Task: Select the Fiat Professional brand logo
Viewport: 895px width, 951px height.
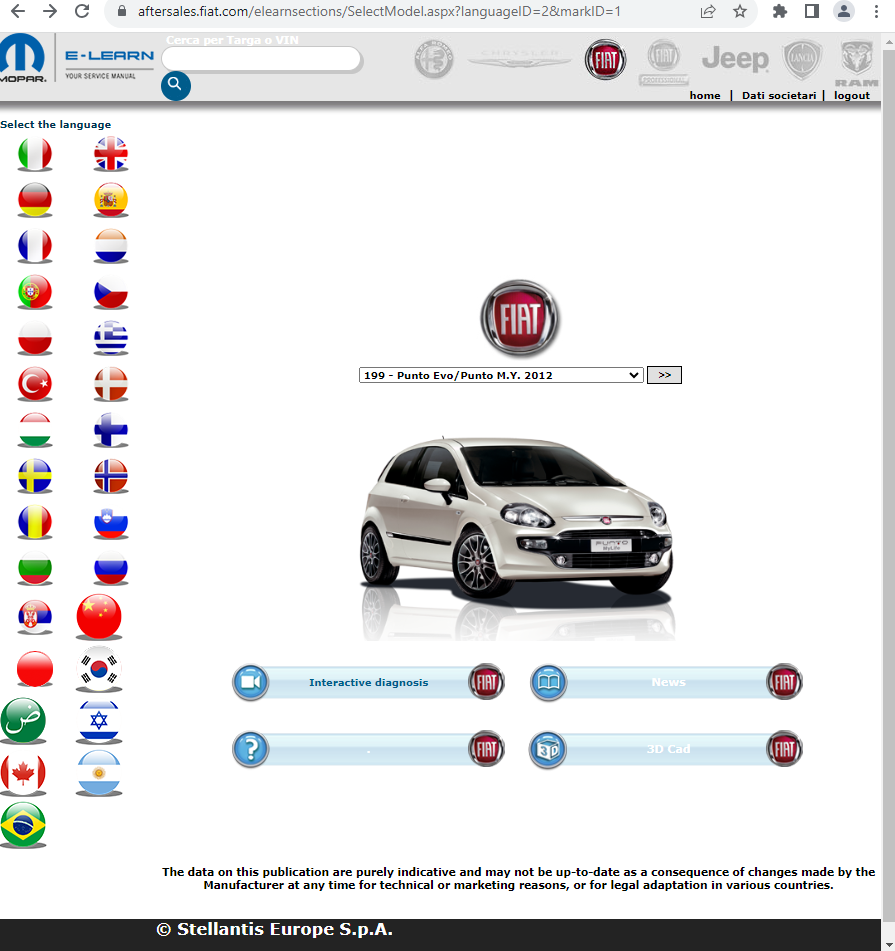Action: click(x=663, y=62)
